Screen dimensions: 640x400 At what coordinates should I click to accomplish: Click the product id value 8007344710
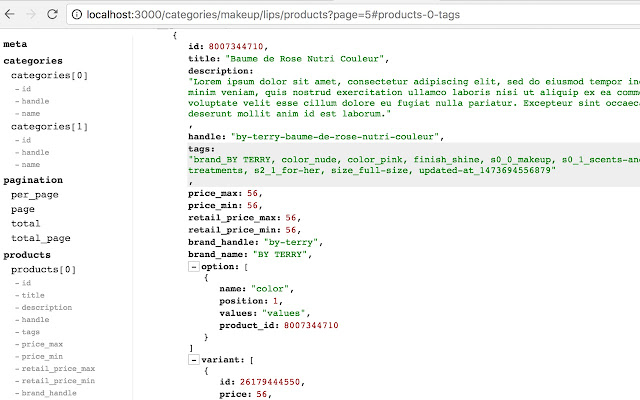pyautogui.click(x=236, y=47)
